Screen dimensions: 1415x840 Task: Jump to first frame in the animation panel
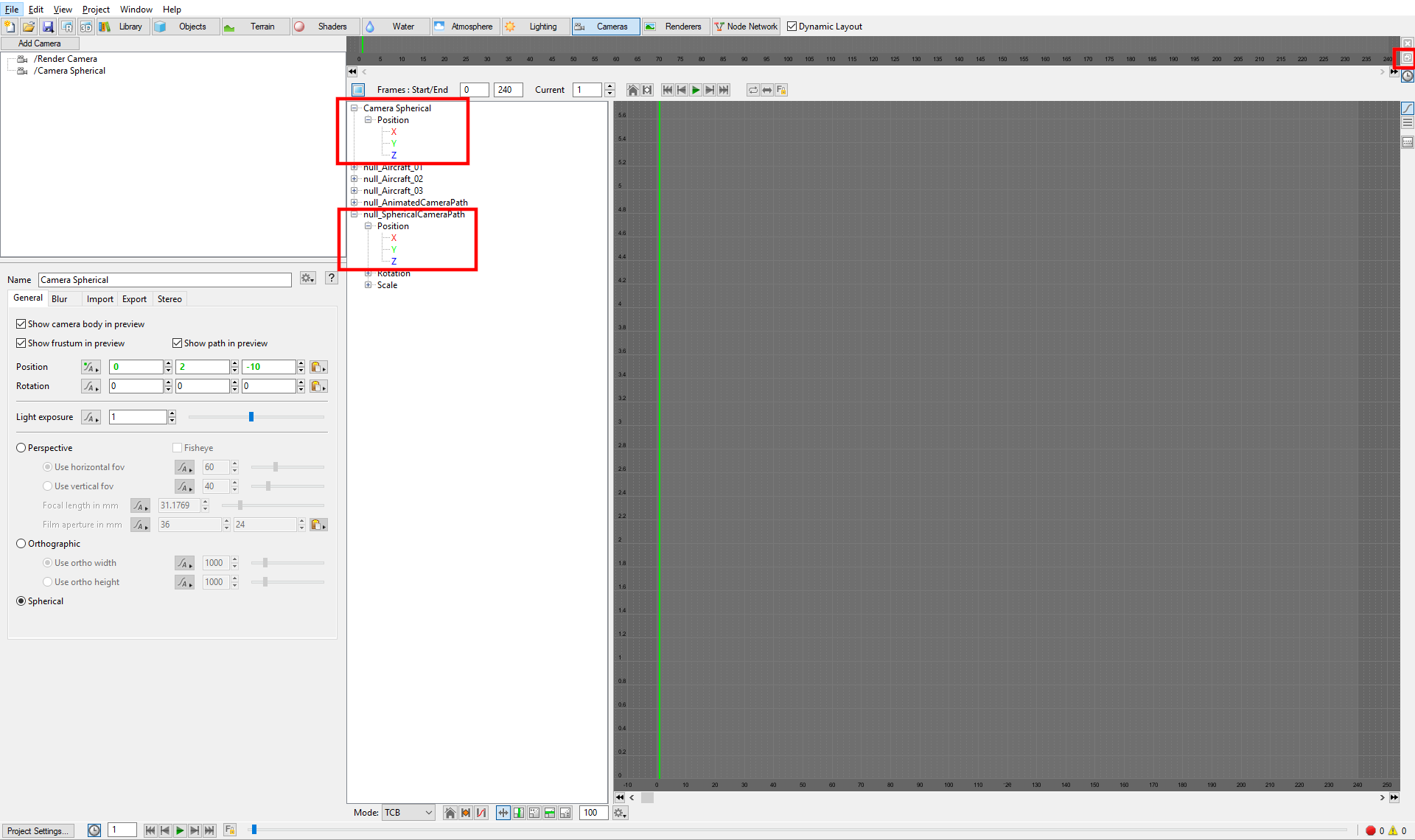(668, 90)
